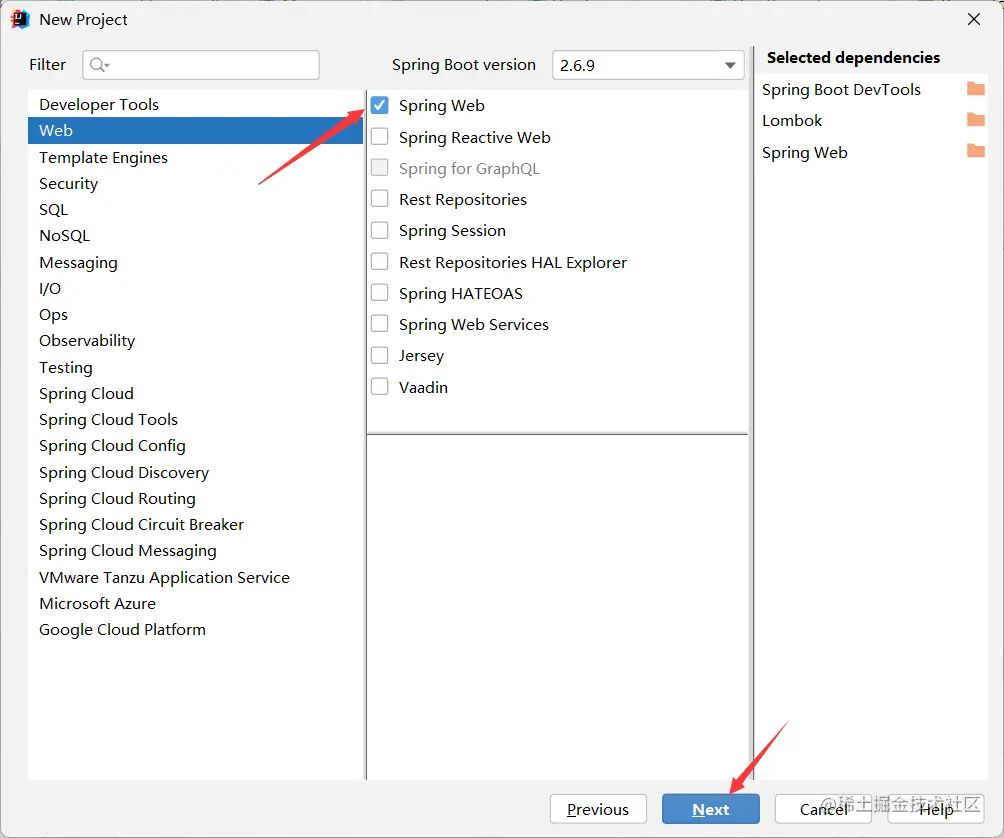Select the Microsoft Azure category
The image size is (1004, 838).
[x=195, y=604]
